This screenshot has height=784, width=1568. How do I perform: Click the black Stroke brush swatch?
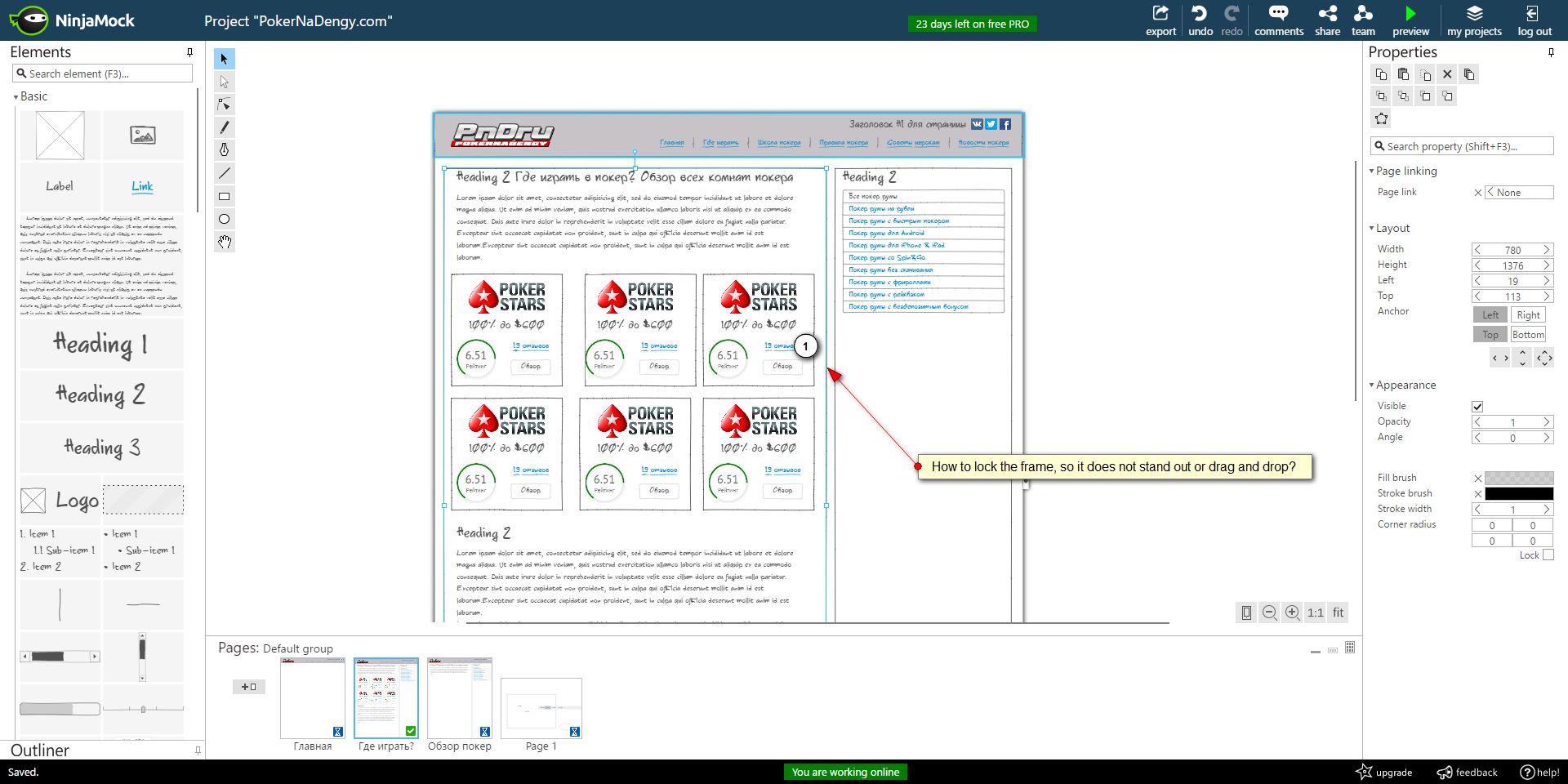coord(1518,494)
